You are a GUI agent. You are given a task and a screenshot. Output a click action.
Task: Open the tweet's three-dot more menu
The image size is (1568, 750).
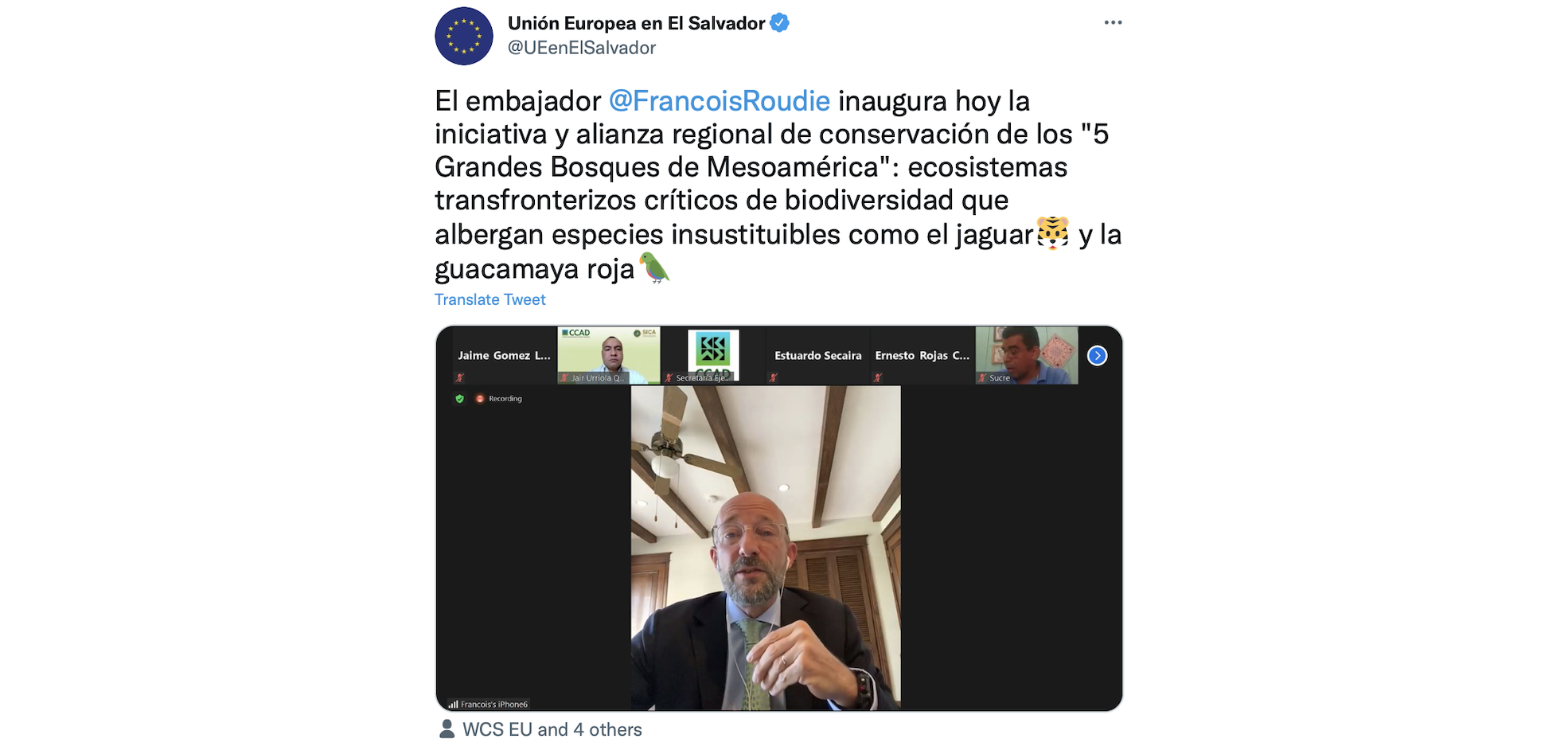[1113, 22]
